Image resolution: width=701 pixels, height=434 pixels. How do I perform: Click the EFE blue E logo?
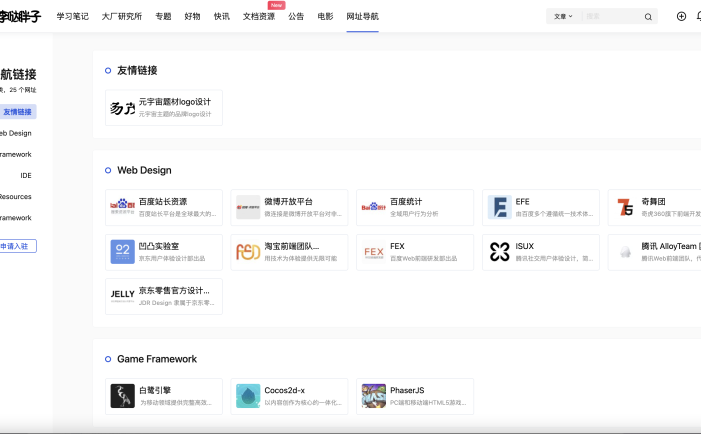click(x=499, y=207)
